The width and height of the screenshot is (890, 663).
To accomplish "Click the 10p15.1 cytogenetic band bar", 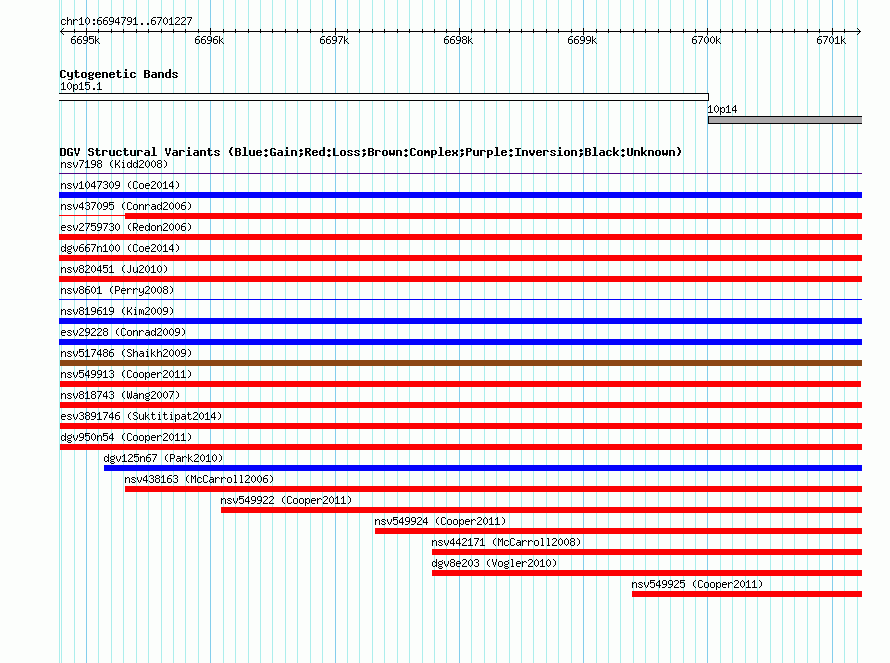I will click(384, 97).
